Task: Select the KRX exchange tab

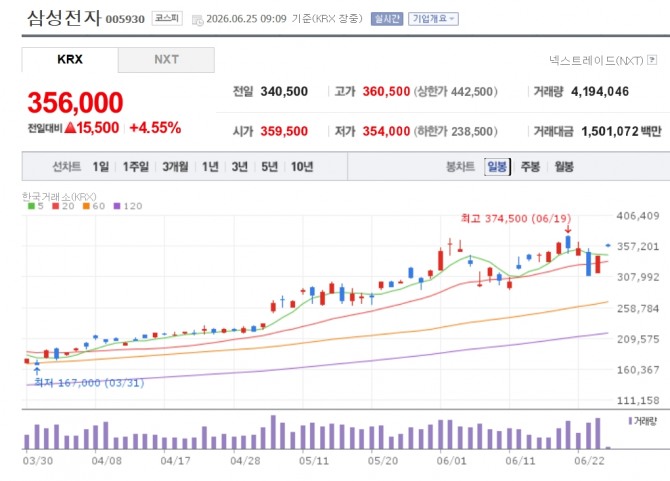Action: tap(70, 59)
